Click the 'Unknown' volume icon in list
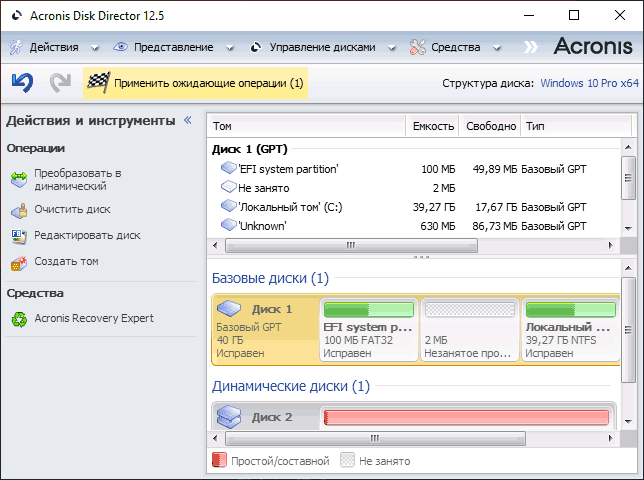The width and height of the screenshot is (644, 480). [228, 225]
